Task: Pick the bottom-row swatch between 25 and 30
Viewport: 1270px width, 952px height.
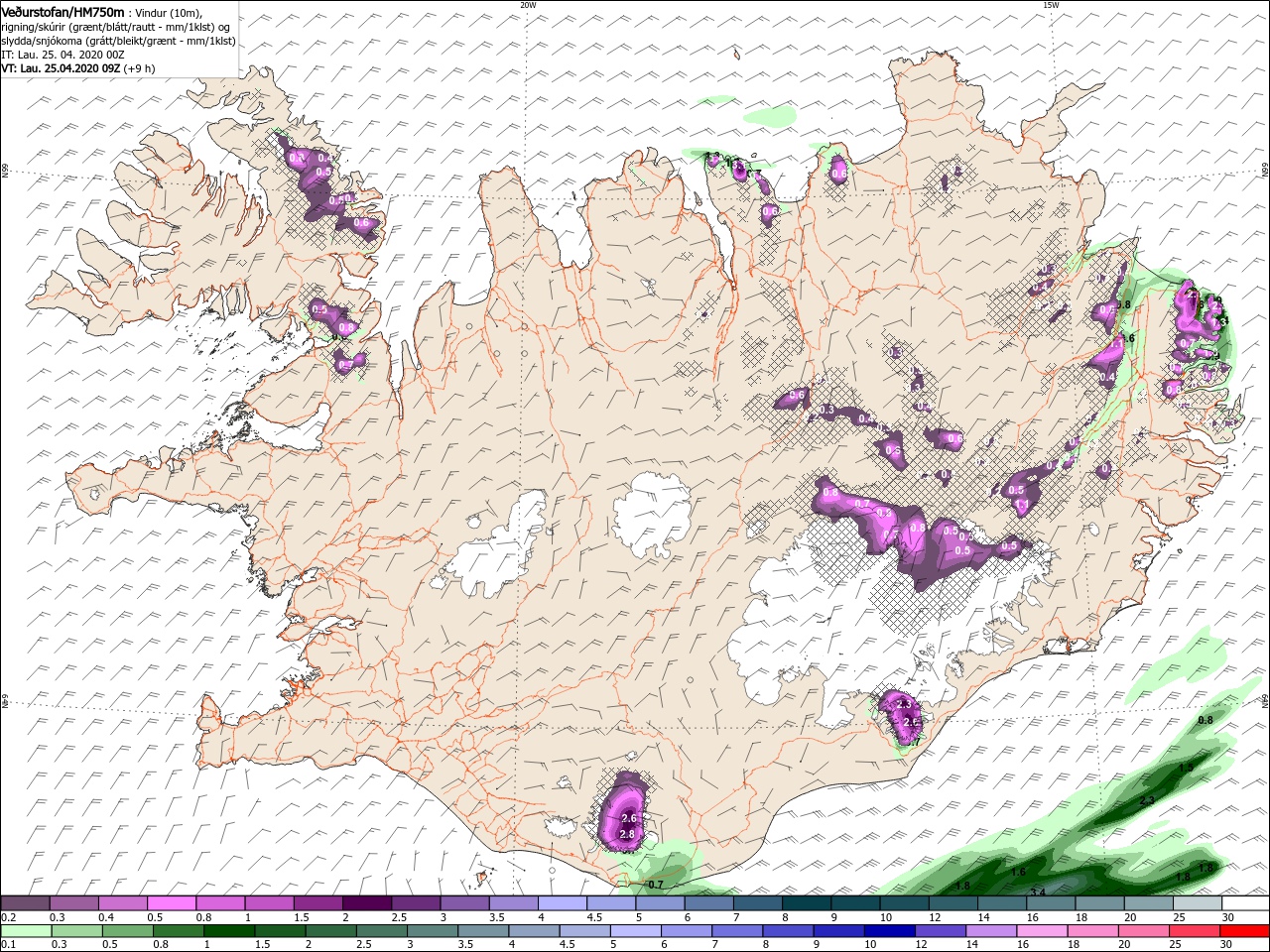Action: (x=1197, y=931)
